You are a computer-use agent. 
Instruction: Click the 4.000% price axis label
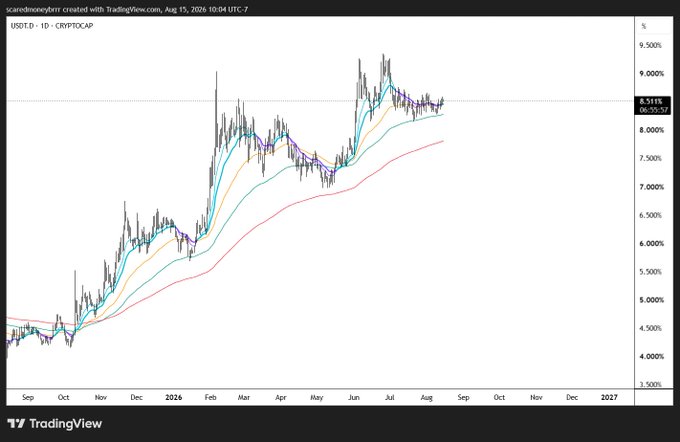click(x=651, y=357)
